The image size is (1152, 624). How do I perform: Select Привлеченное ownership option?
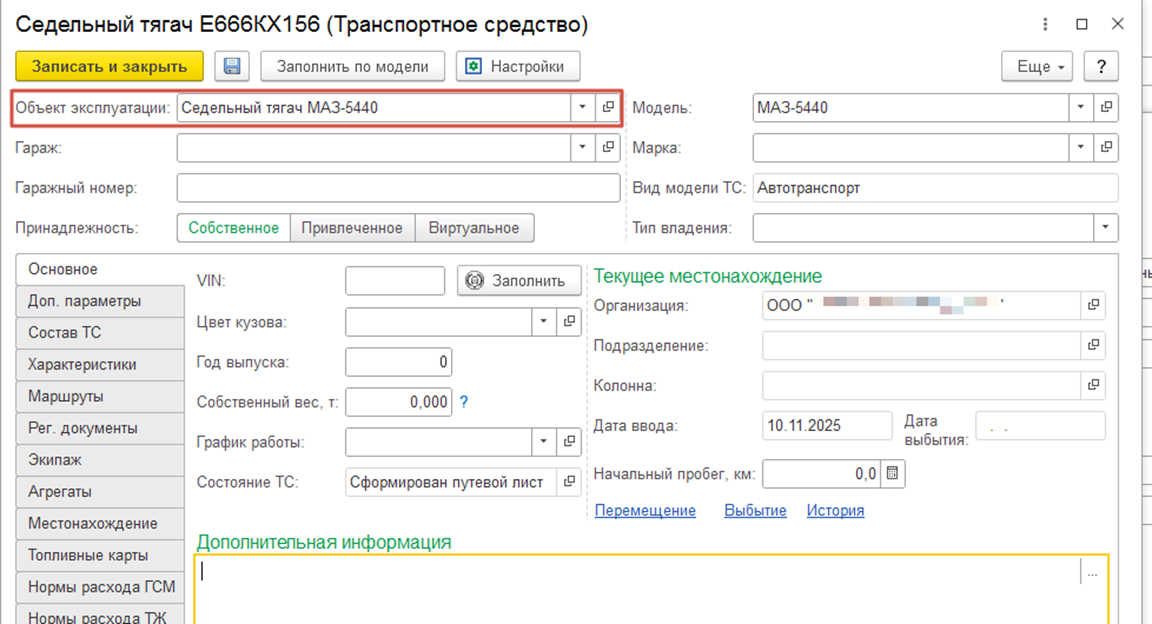(x=352, y=228)
